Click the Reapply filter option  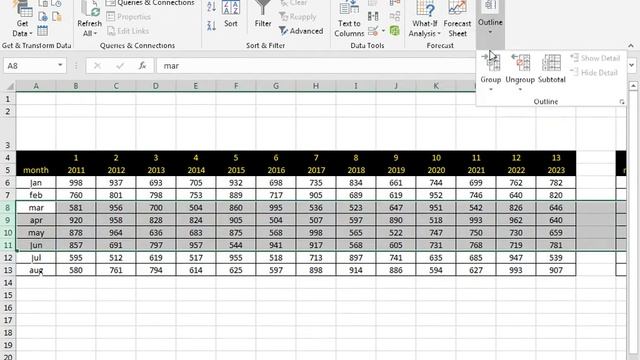point(298,17)
